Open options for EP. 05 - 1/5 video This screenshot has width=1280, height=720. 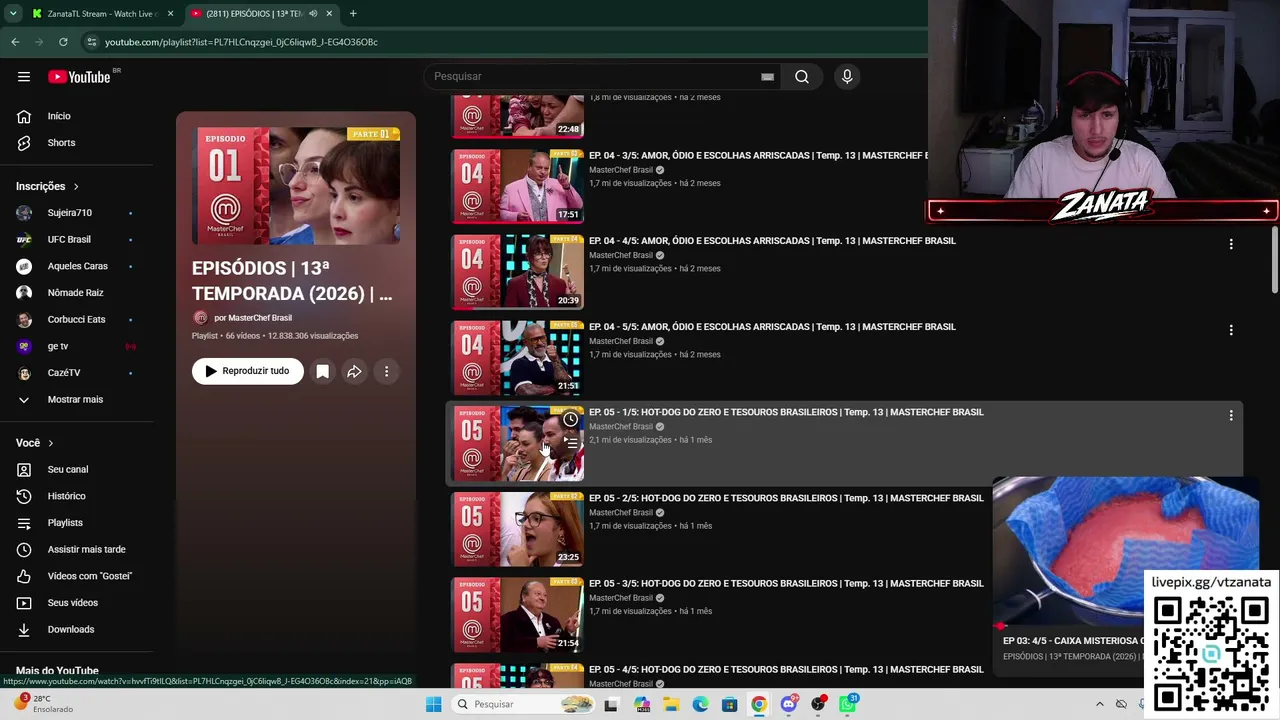point(1231,415)
